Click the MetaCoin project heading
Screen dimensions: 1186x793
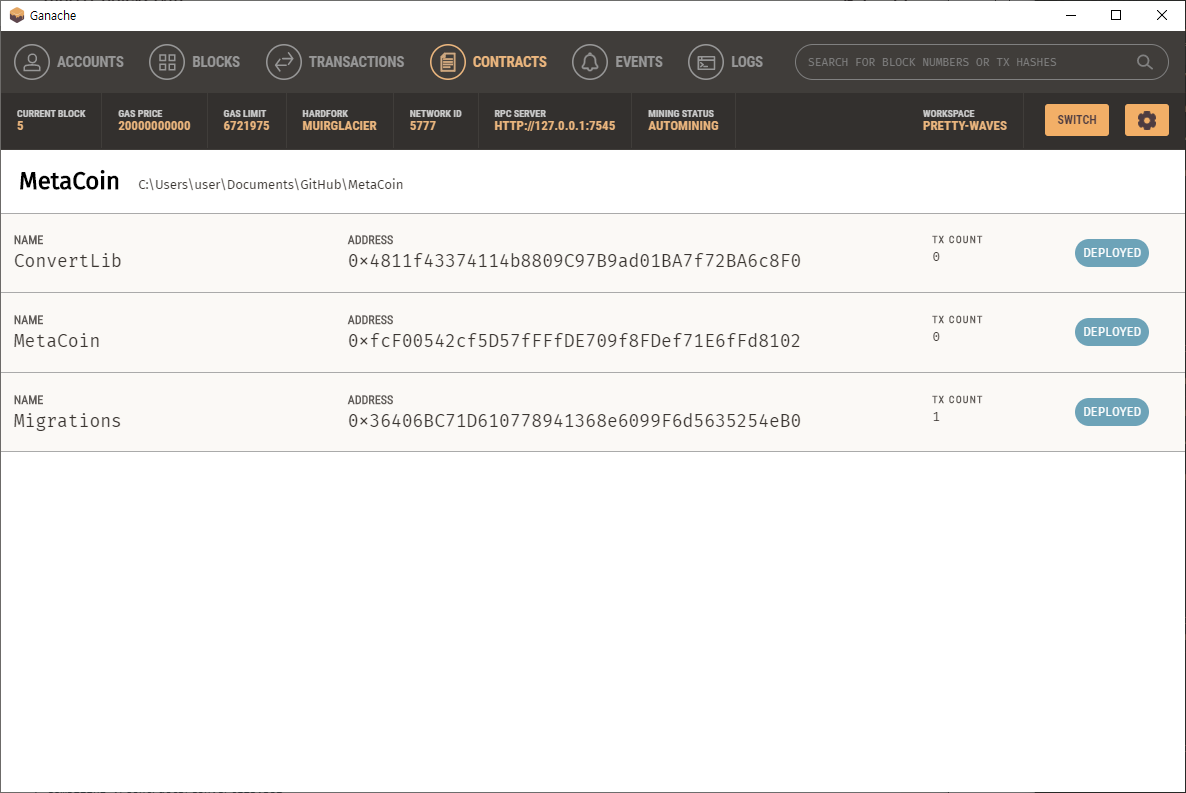click(x=69, y=181)
